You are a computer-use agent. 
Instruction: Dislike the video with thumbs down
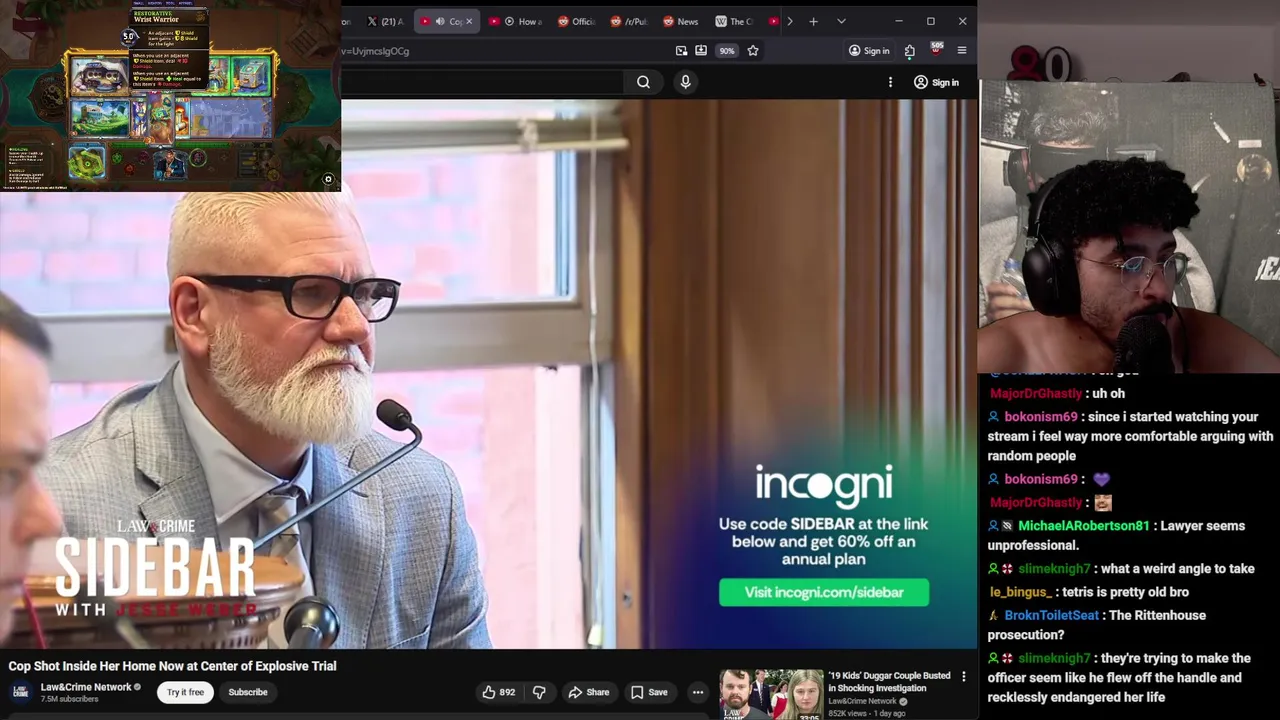(x=539, y=692)
